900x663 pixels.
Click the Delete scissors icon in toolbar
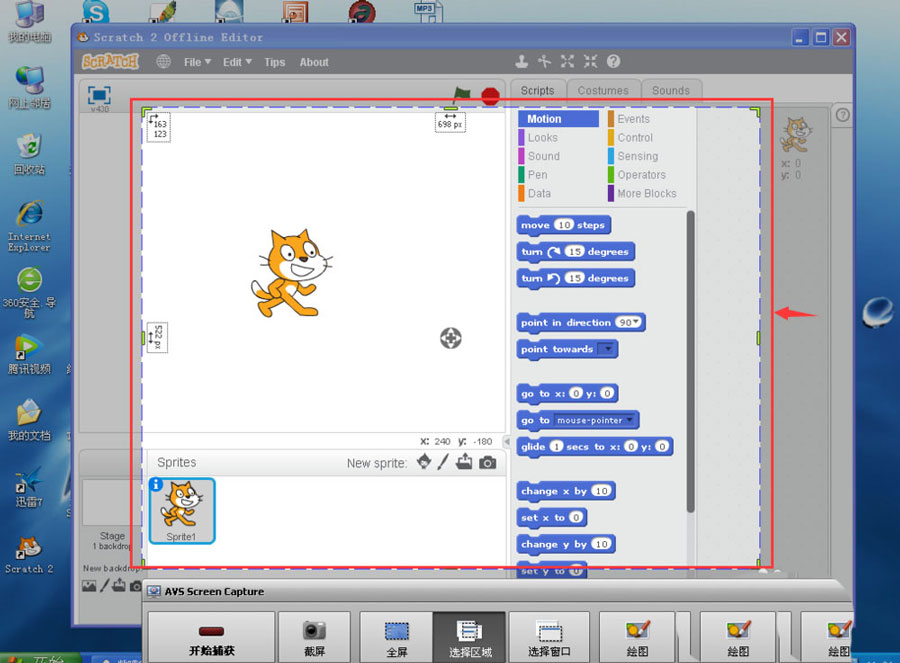[x=544, y=61]
